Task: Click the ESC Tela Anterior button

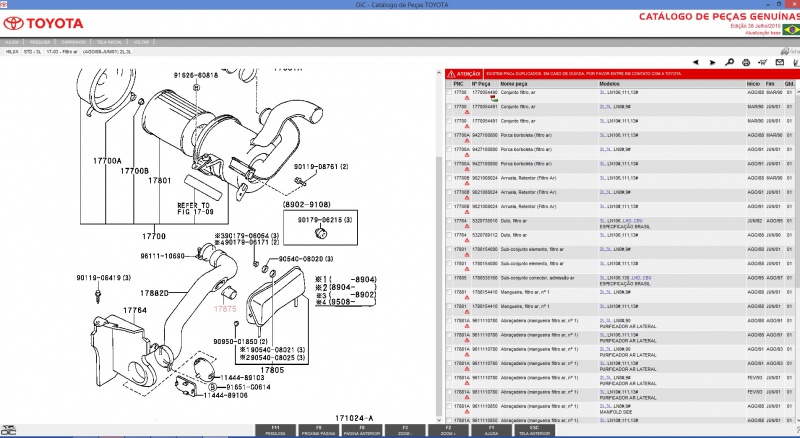Action: [x=534, y=430]
